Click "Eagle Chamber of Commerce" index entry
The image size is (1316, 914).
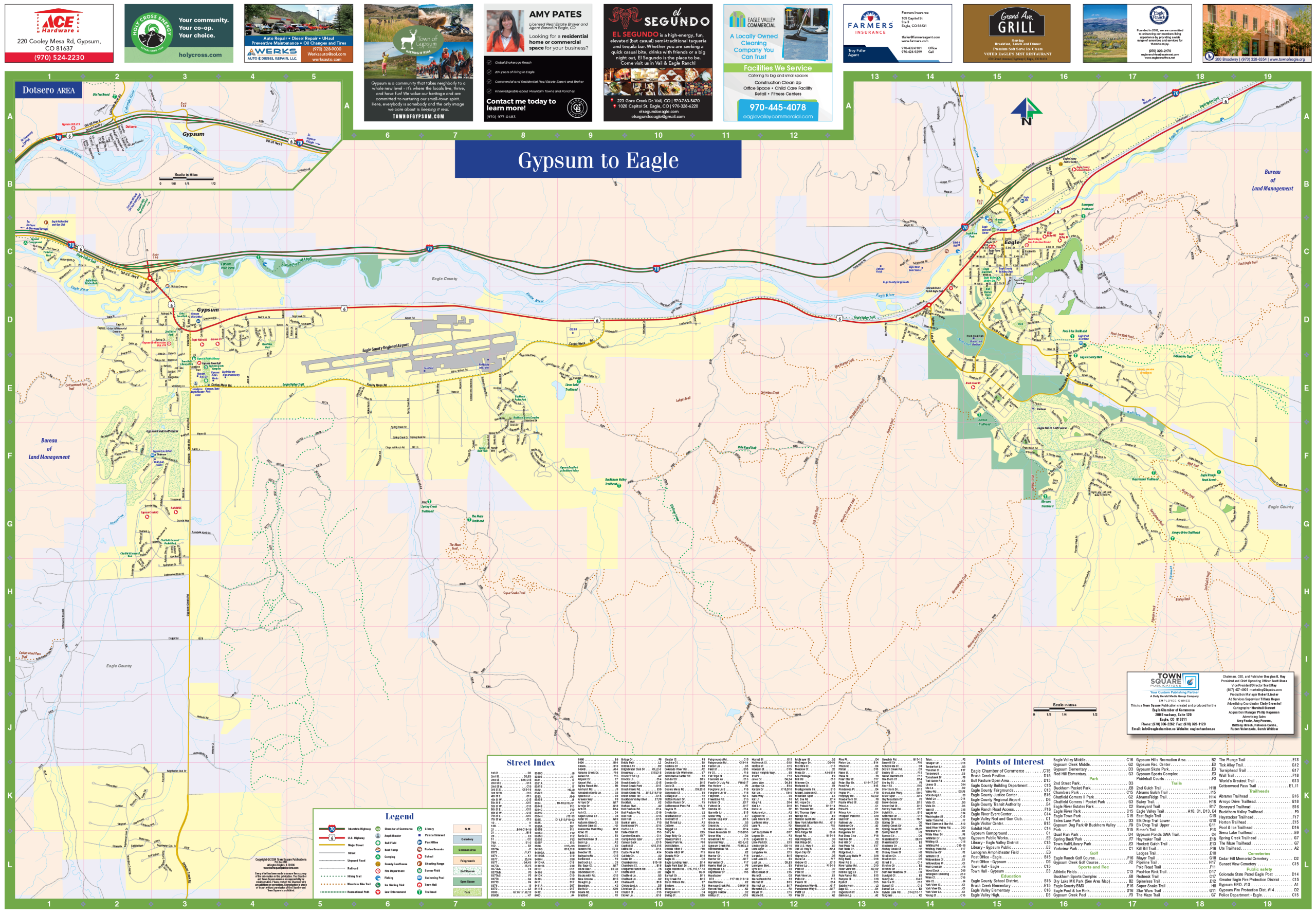(1011, 772)
